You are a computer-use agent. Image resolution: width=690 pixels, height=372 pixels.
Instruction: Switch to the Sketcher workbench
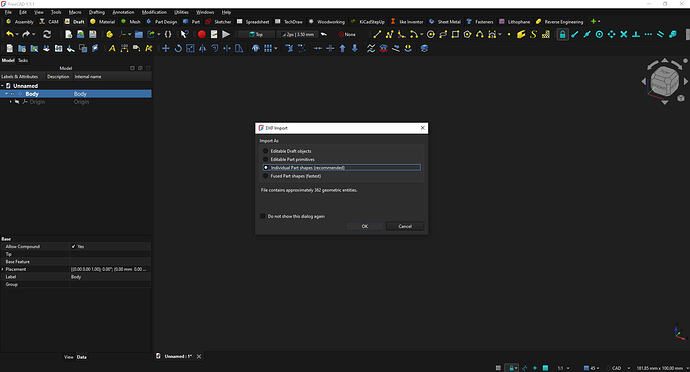point(219,22)
